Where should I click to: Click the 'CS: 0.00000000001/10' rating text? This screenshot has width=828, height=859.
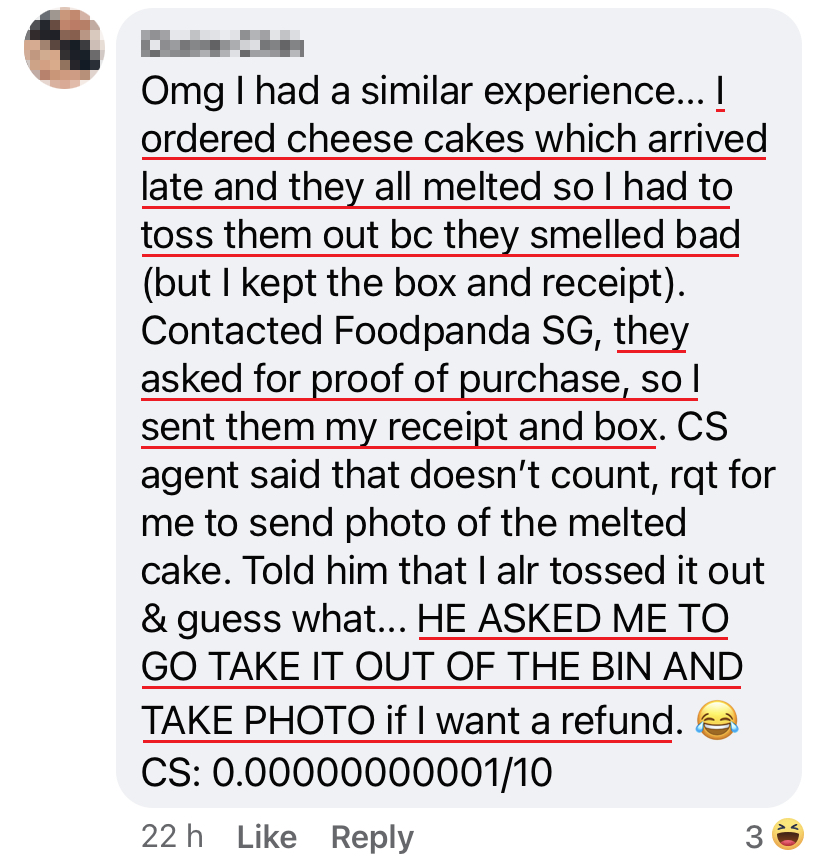[346, 772]
